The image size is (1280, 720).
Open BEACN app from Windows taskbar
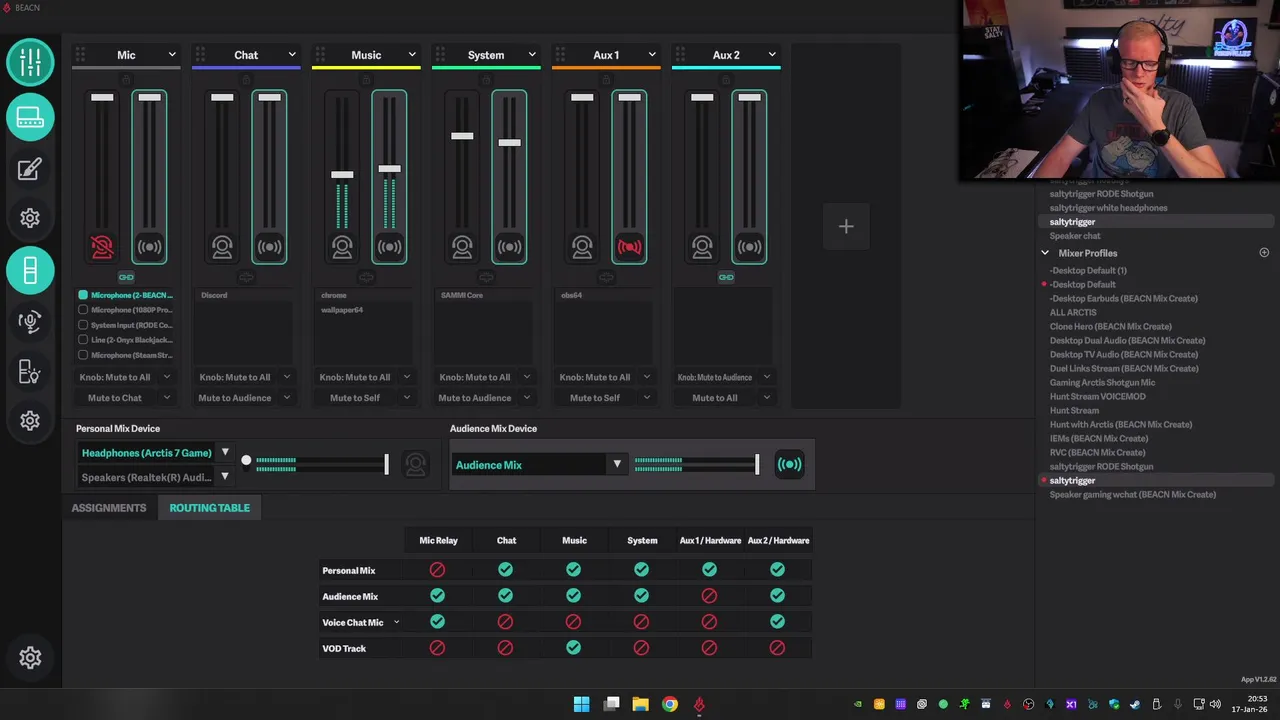(699, 704)
